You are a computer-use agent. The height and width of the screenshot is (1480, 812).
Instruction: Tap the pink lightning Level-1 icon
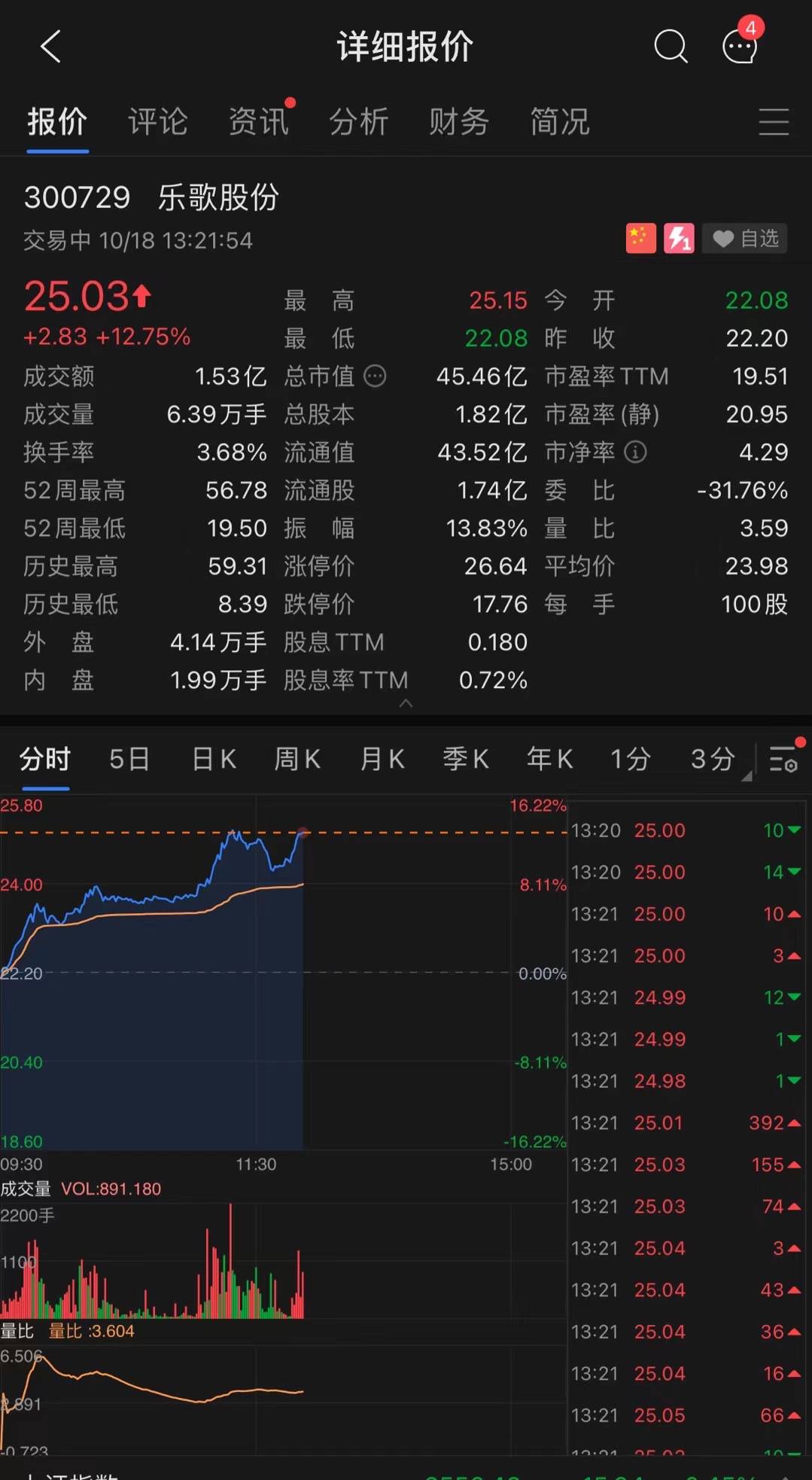(679, 239)
